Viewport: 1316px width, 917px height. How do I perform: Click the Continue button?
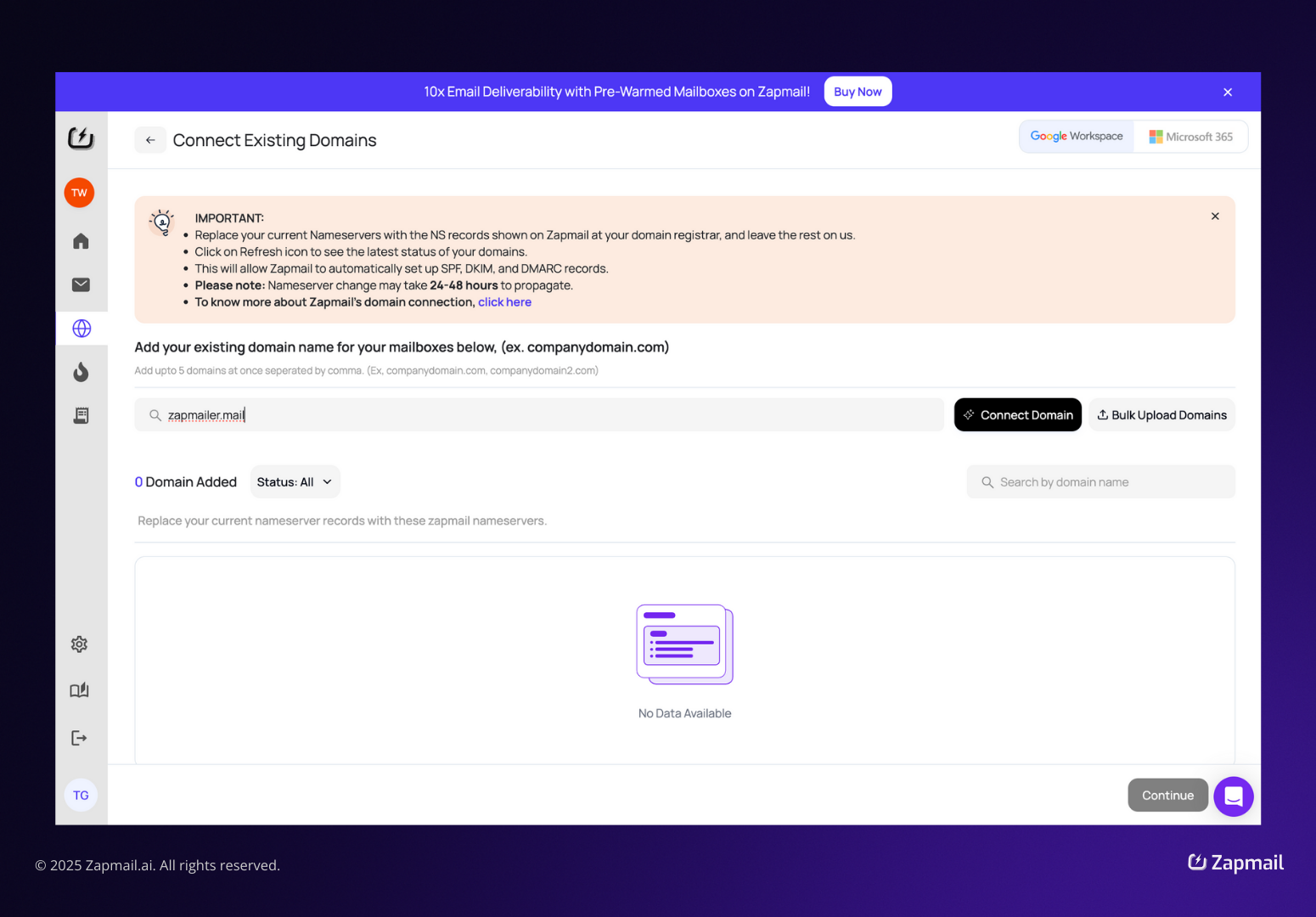pos(1167,796)
